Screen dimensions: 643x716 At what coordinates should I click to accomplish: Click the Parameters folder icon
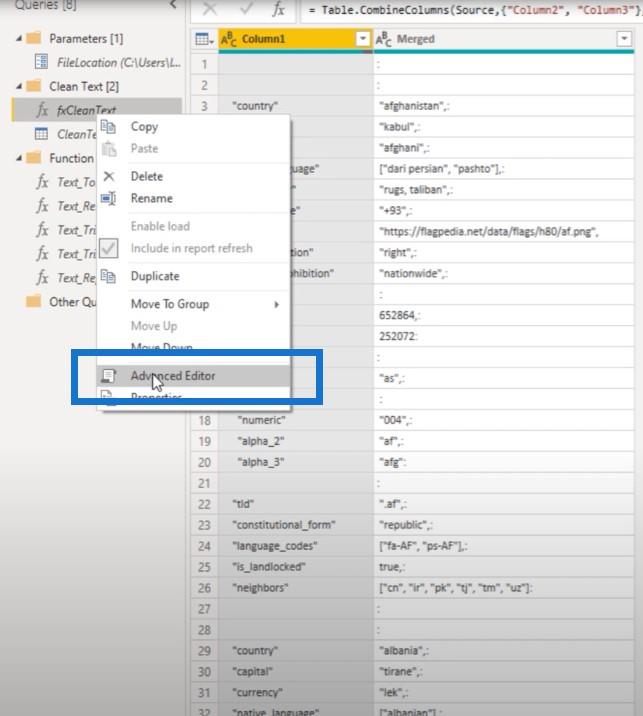click(34, 38)
